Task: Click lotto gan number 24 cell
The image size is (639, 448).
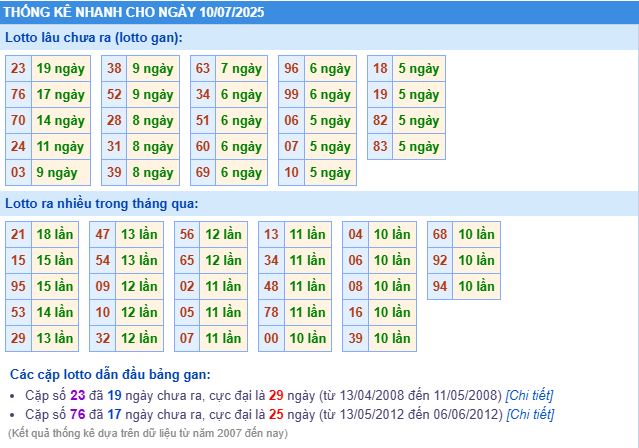Action: (18, 146)
